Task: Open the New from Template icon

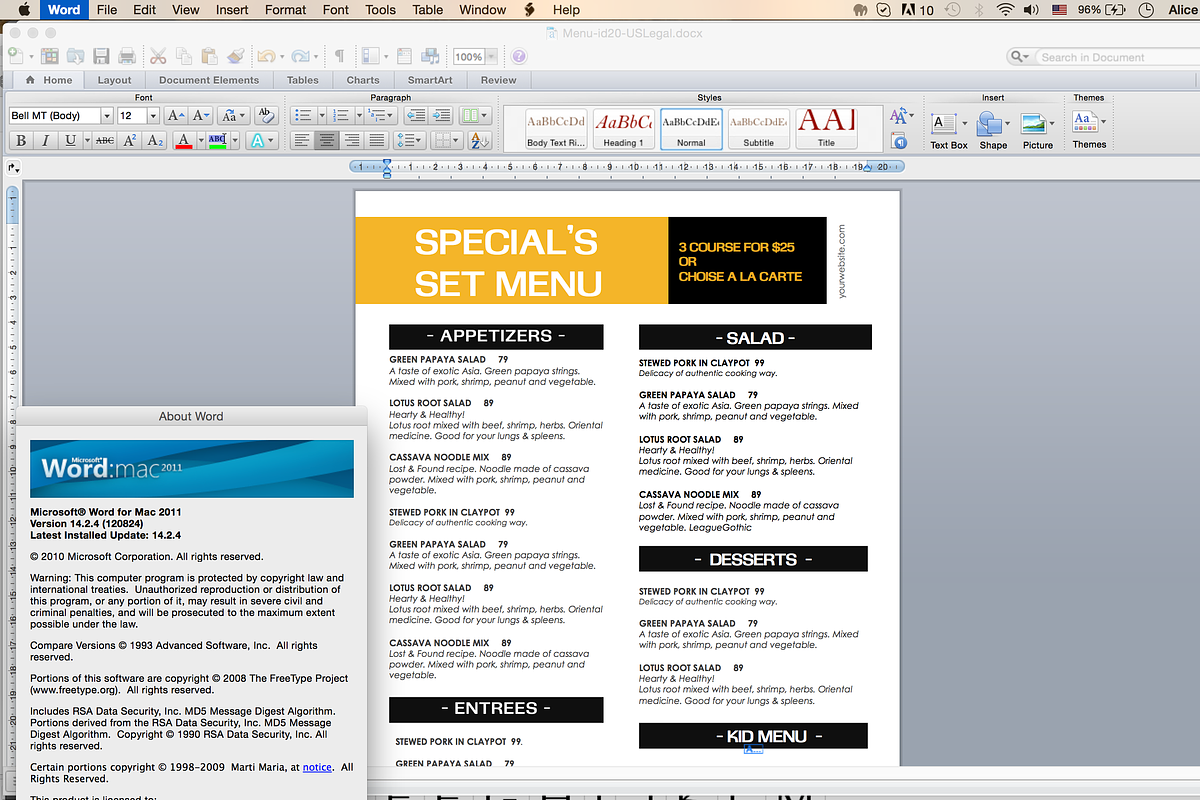Action: point(49,57)
